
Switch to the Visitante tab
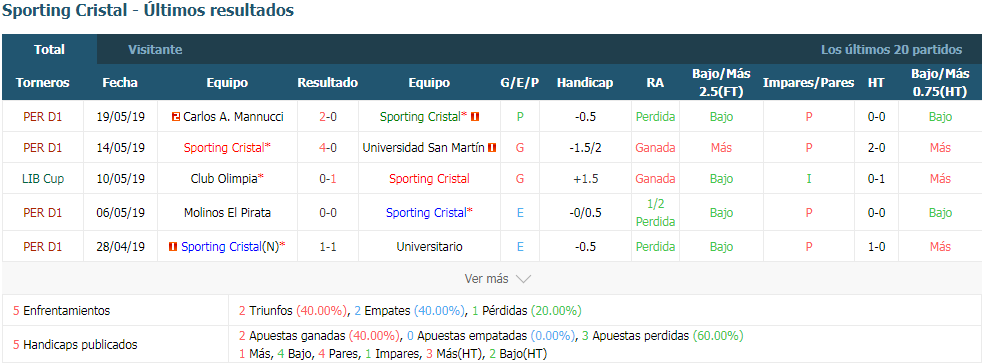(x=155, y=49)
